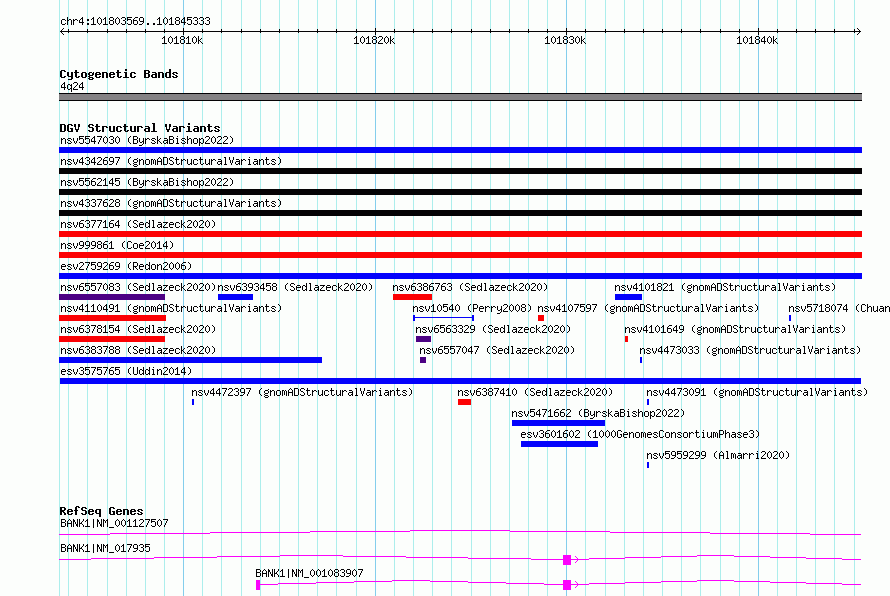The image size is (890, 596).
Task: Click the nsv999861 (Coe2014) label
Action: coord(117,245)
